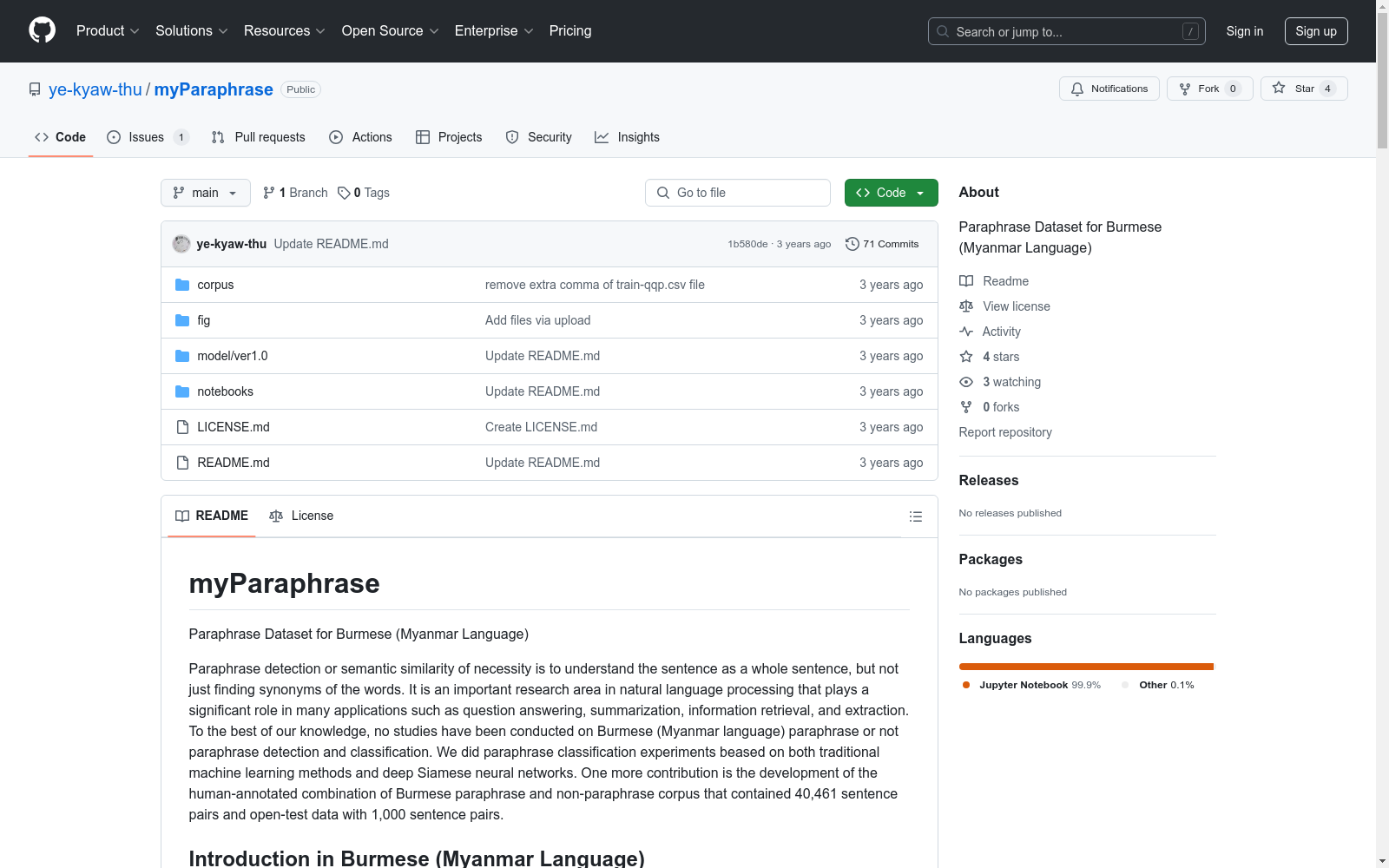1389x868 pixels.
Task: Open the 'Add files via upload' commit message
Action: pyautogui.click(x=537, y=320)
